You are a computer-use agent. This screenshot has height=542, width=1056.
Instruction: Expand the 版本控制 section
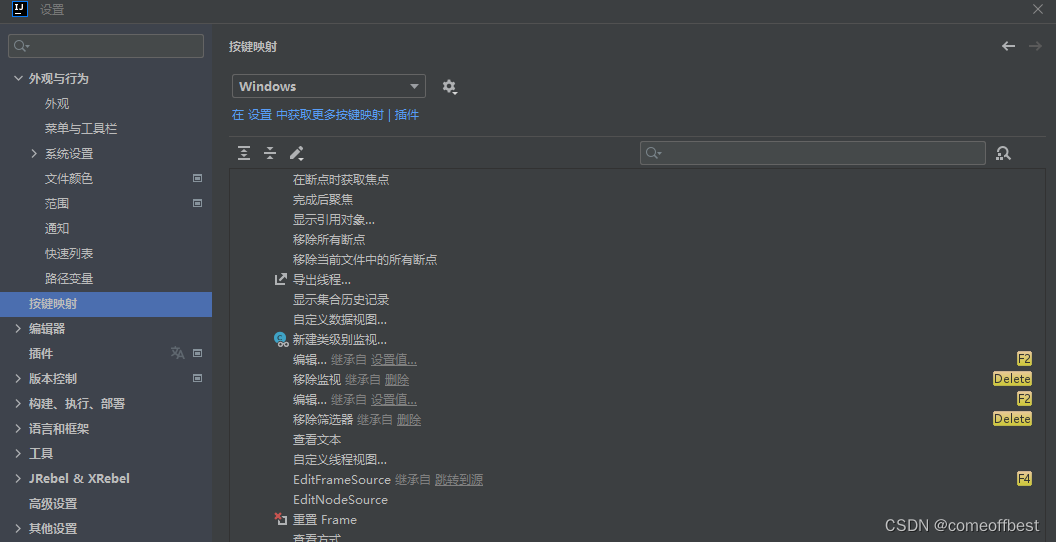(x=18, y=378)
